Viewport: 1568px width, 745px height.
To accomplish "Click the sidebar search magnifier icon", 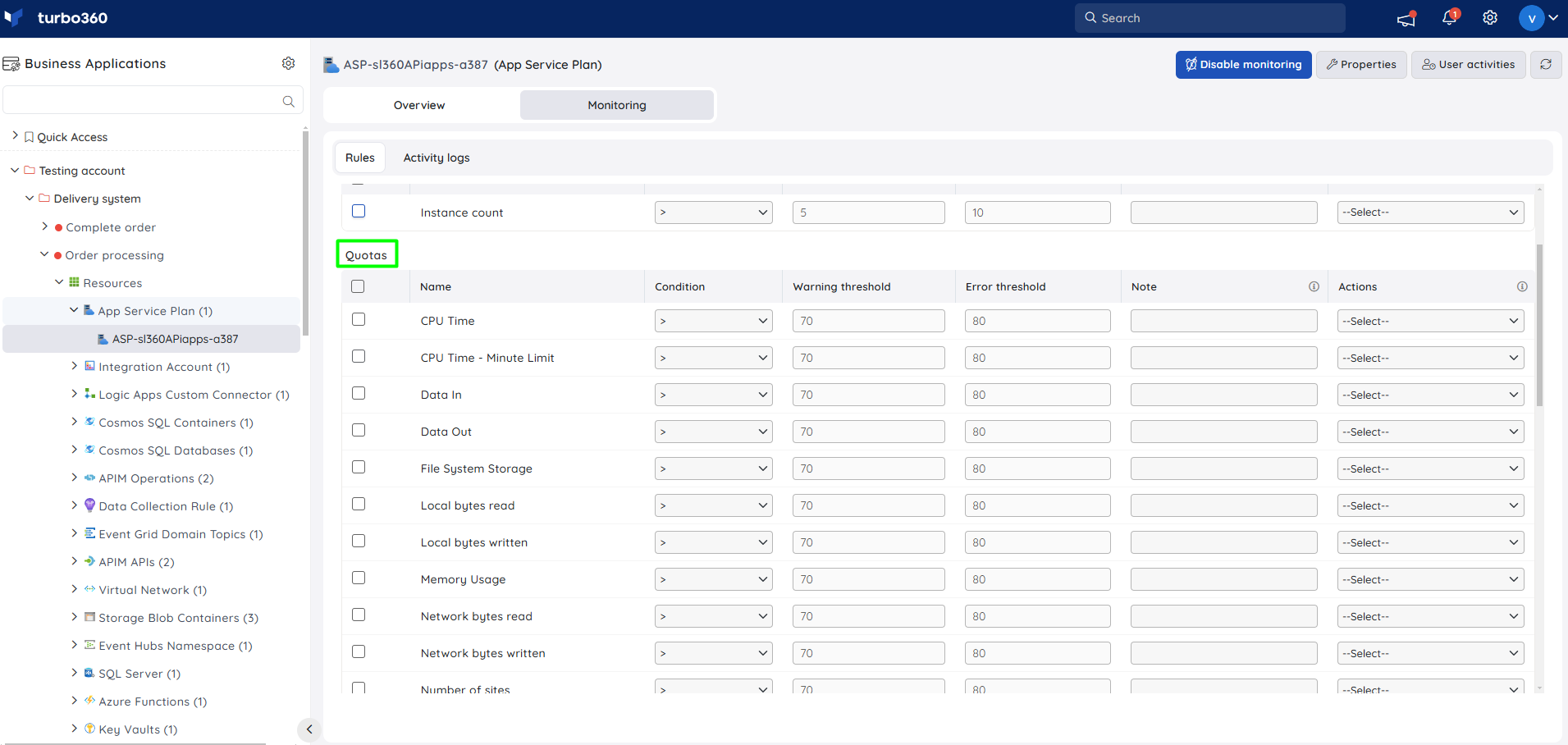I will tap(289, 101).
